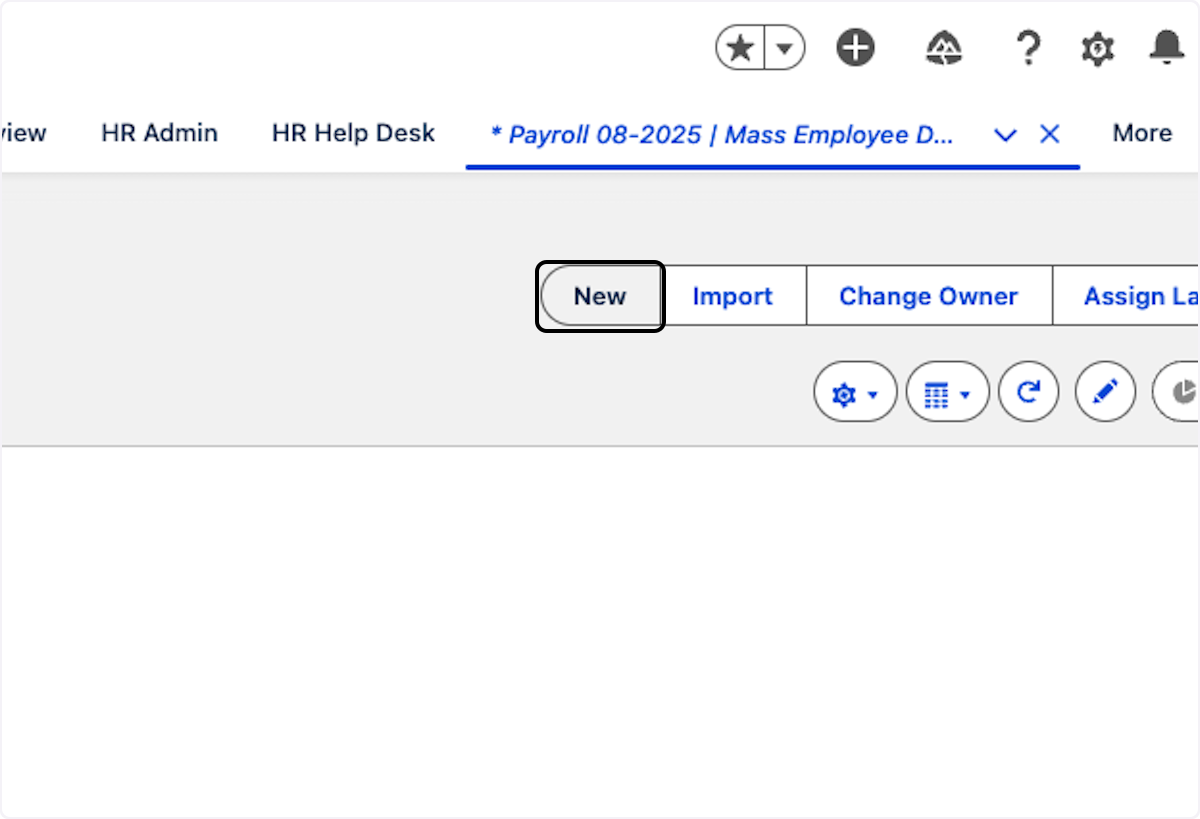Image resolution: width=1200 pixels, height=819 pixels.
Task: Switch to the HR Admin tab
Action: (159, 133)
